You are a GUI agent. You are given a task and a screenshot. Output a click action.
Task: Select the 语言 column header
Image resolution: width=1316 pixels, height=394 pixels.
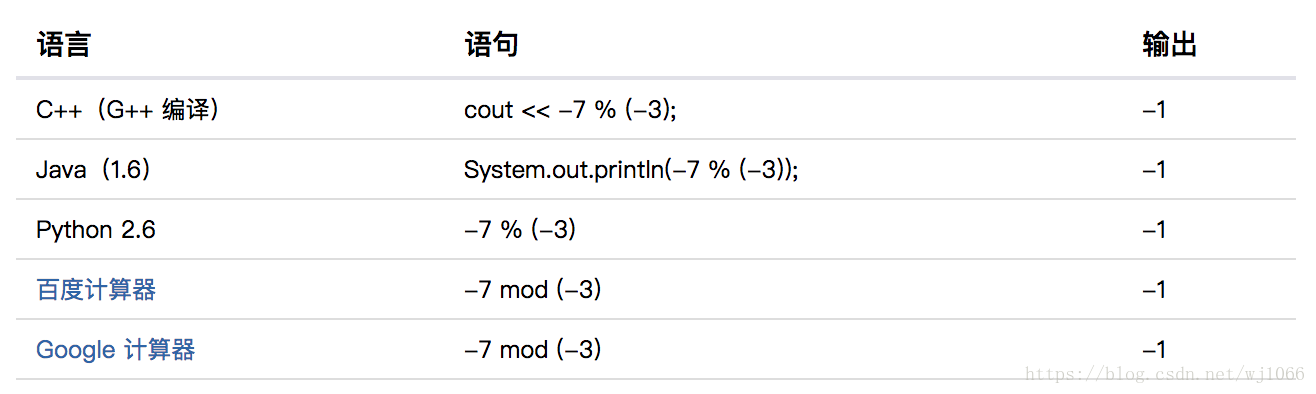tap(63, 45)
